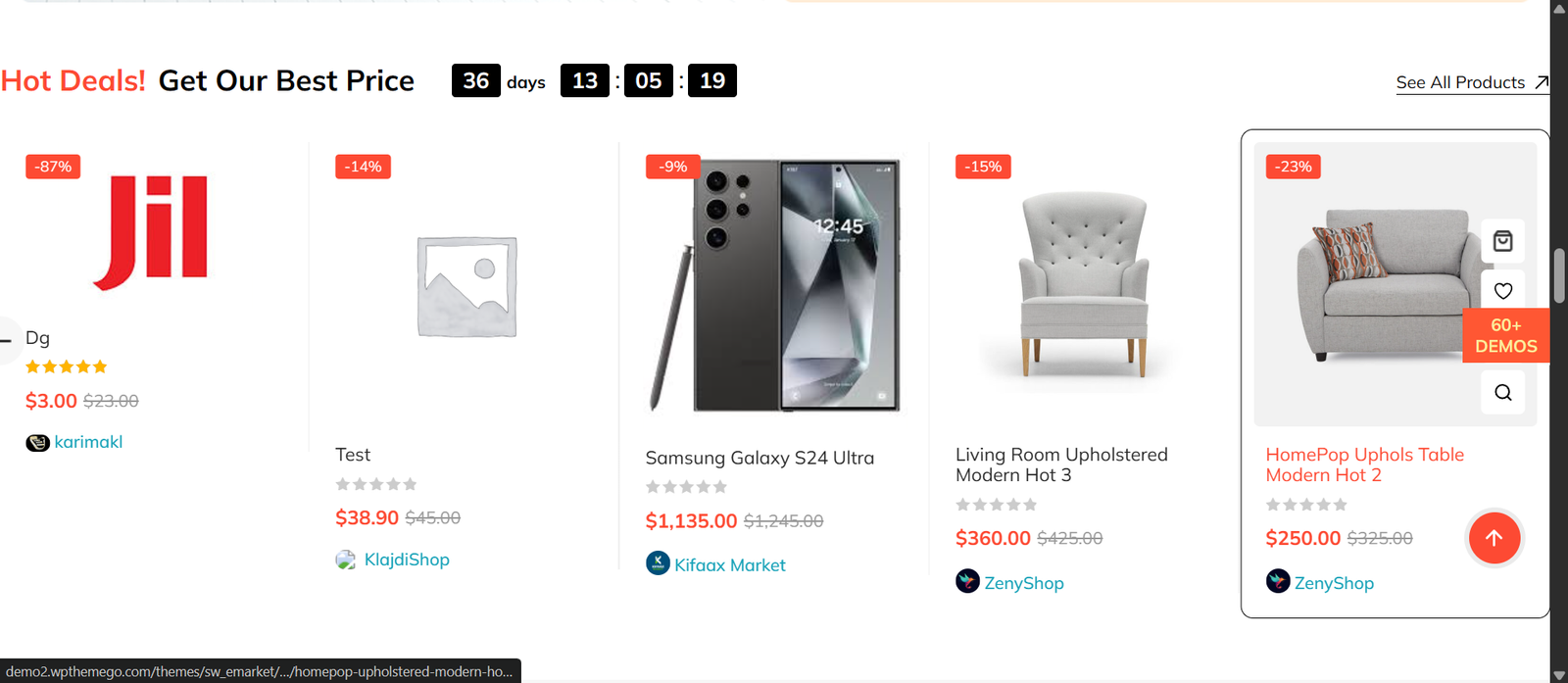Open the See All Products link

point(1462,82)
